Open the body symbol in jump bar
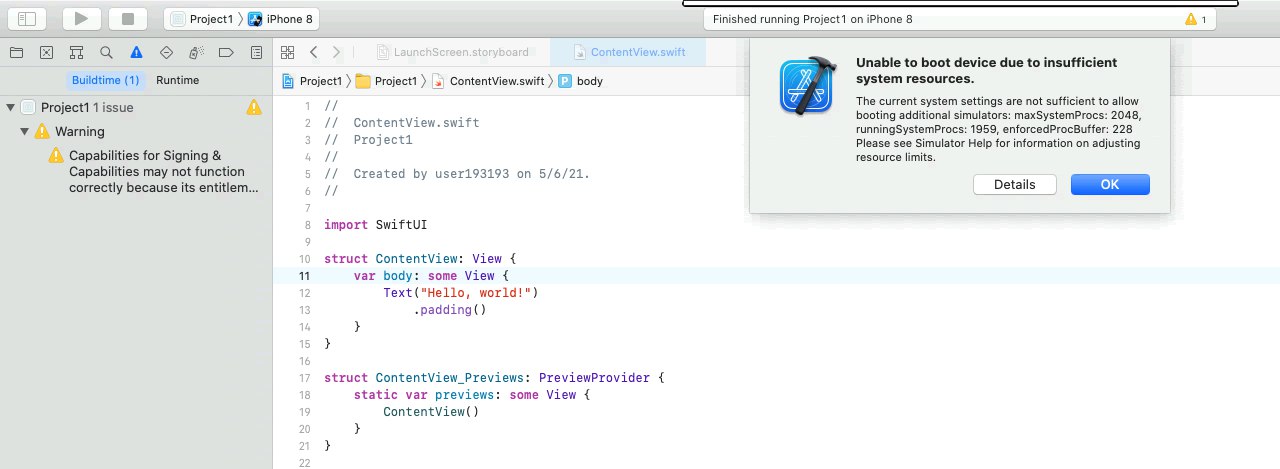This screenshot has height=469, width=1280. point(581,81)
